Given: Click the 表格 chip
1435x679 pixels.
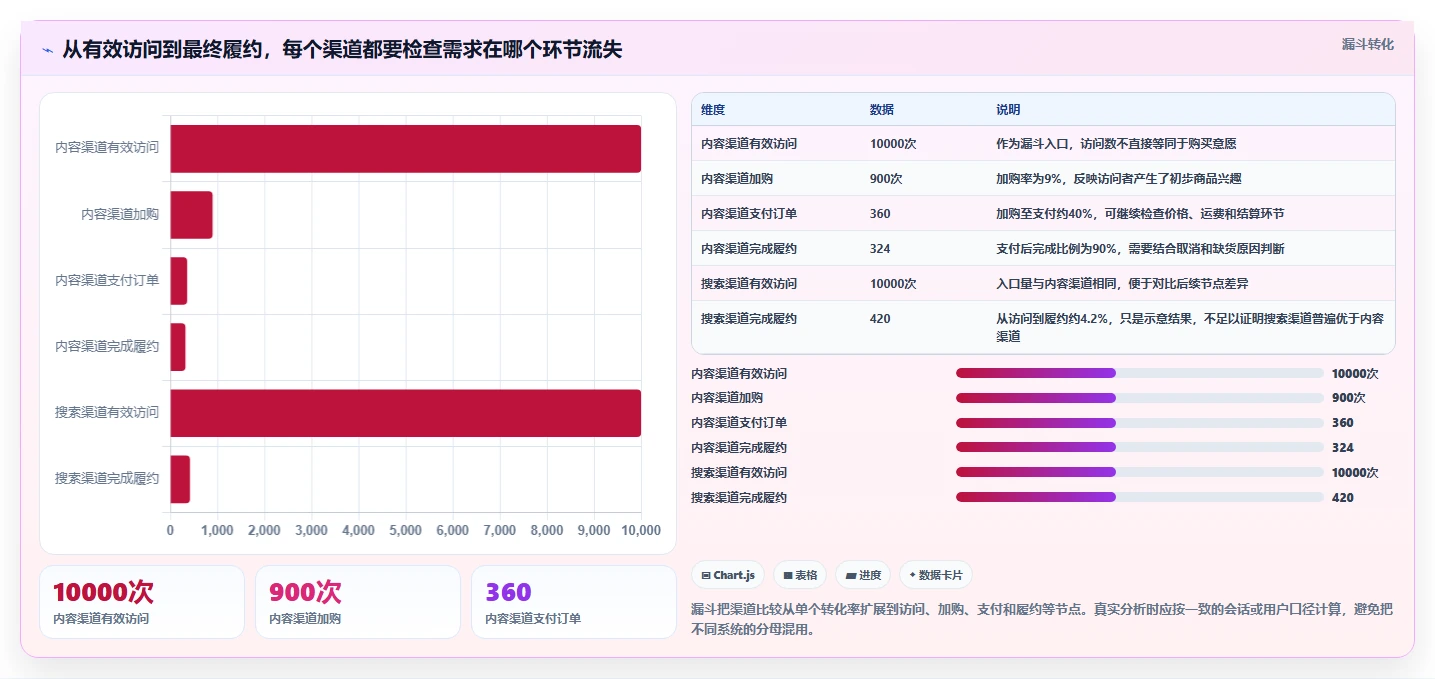Looking at the screenshot, I should coord(800,575).
